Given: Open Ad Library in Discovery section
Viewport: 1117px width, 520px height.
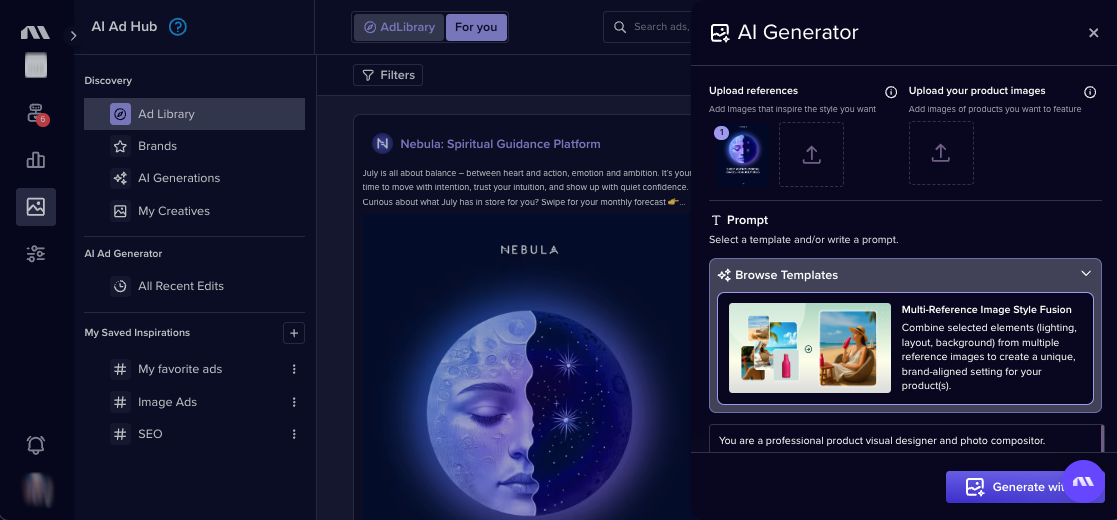Looking at the screenshot, I should pyautogui.click(x=194, y=114).
